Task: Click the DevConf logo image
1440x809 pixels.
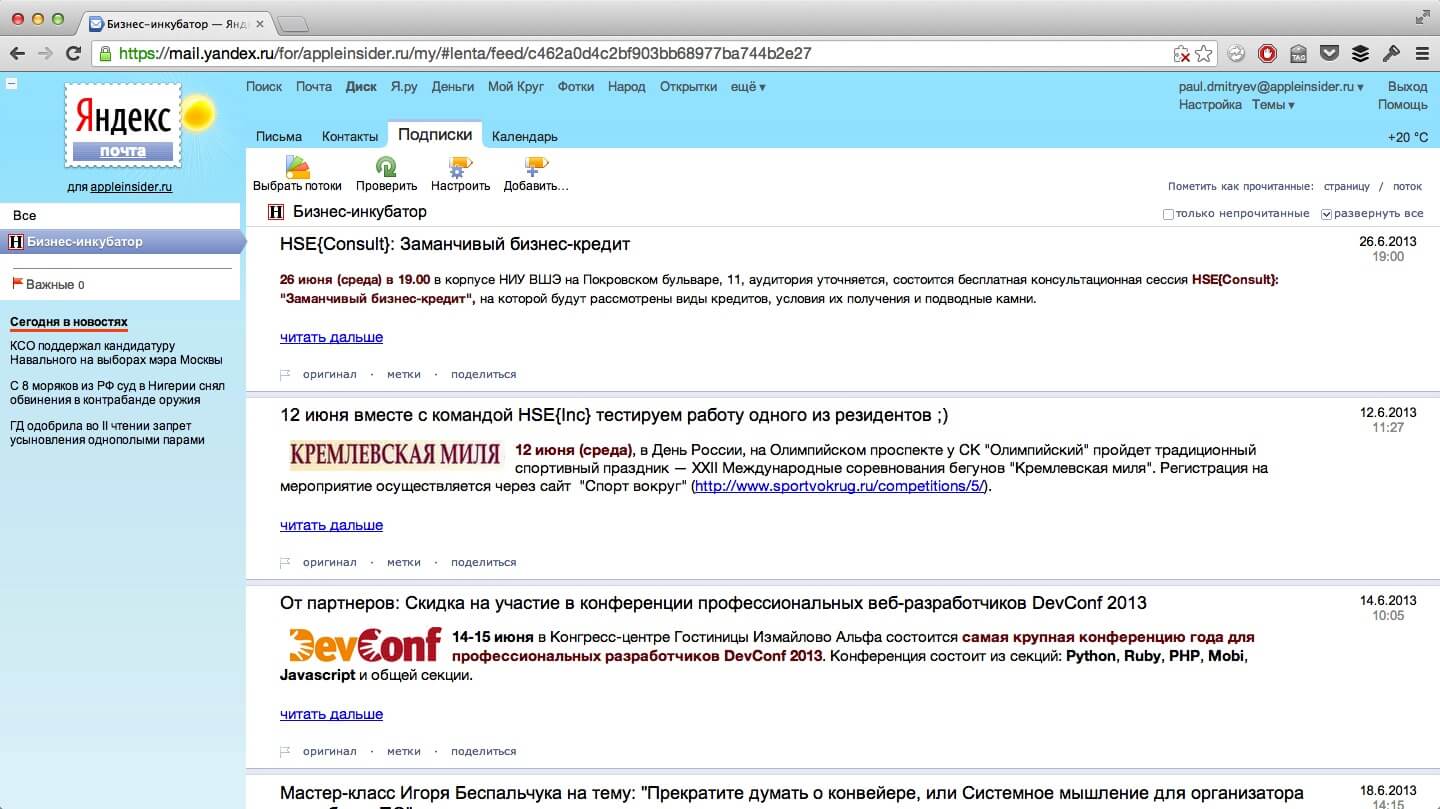Action: (365, 645)
